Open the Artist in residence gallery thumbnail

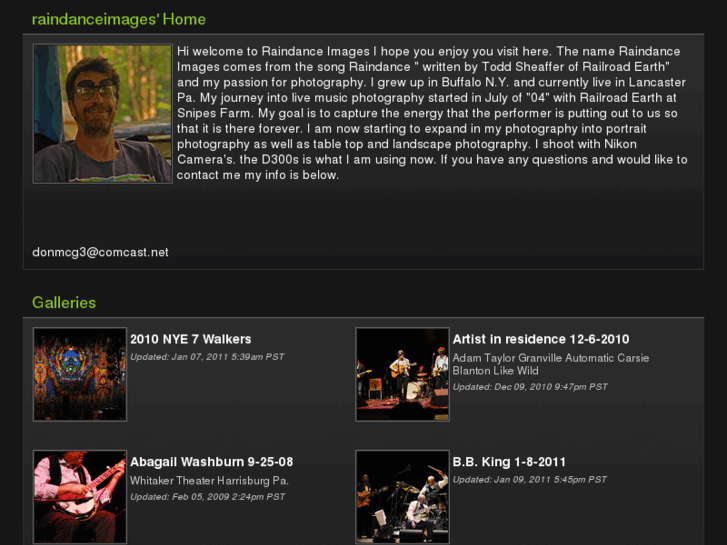(402, 374)
